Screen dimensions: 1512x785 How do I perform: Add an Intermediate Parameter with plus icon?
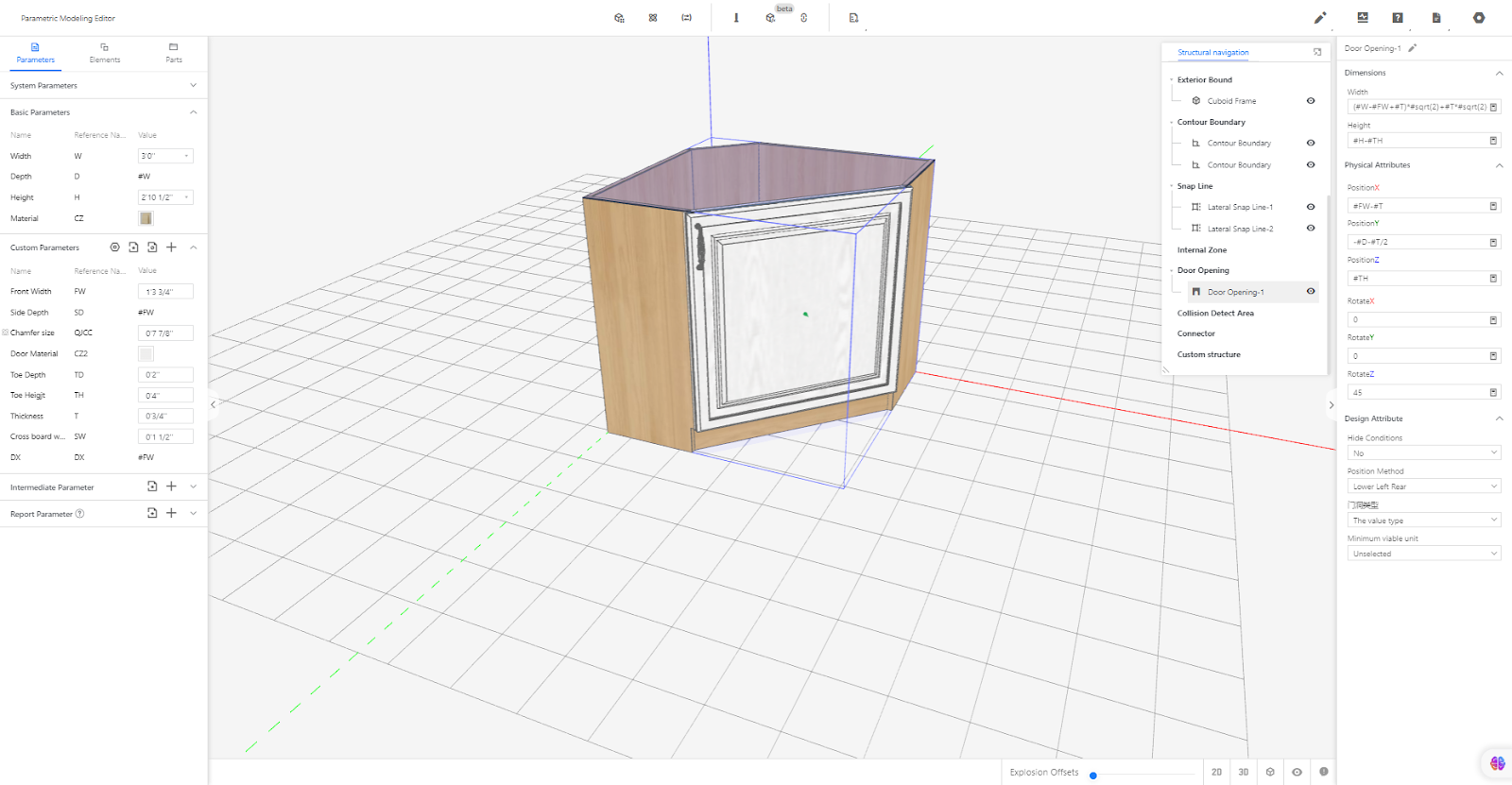point(171,486)
